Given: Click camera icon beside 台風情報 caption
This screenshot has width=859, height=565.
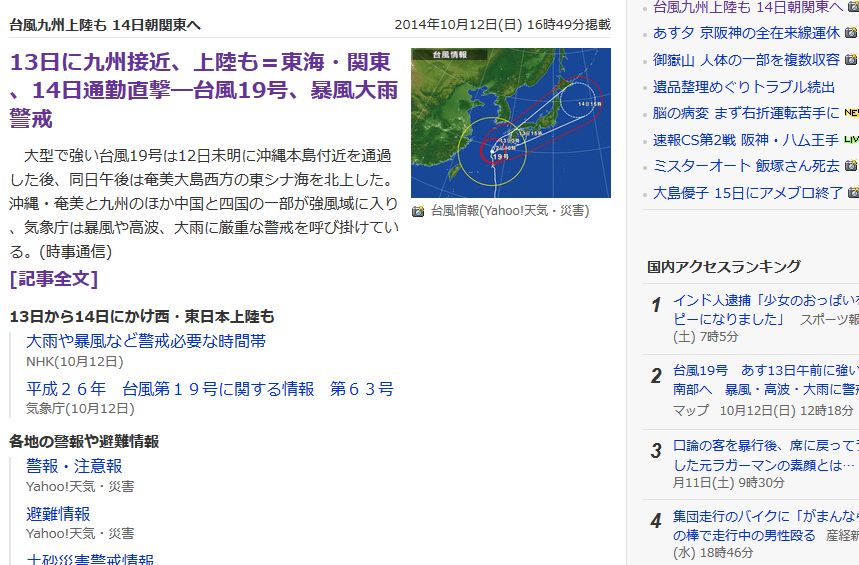Looking at the screenshot, I should pyautogui.click(x=418, y=212).
